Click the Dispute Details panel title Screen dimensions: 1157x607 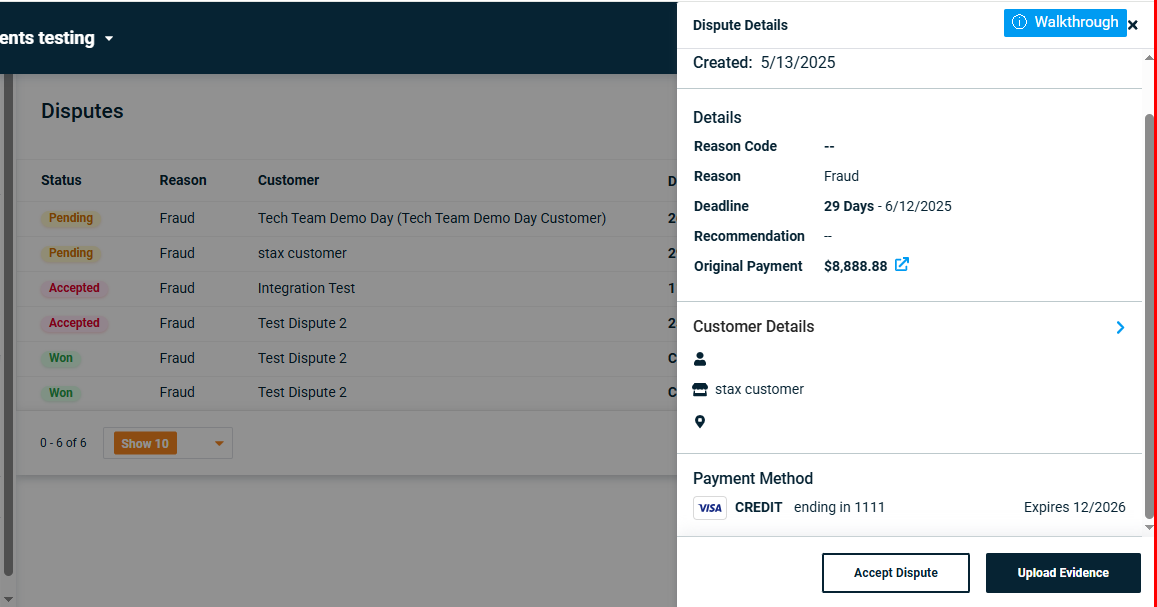740,25
